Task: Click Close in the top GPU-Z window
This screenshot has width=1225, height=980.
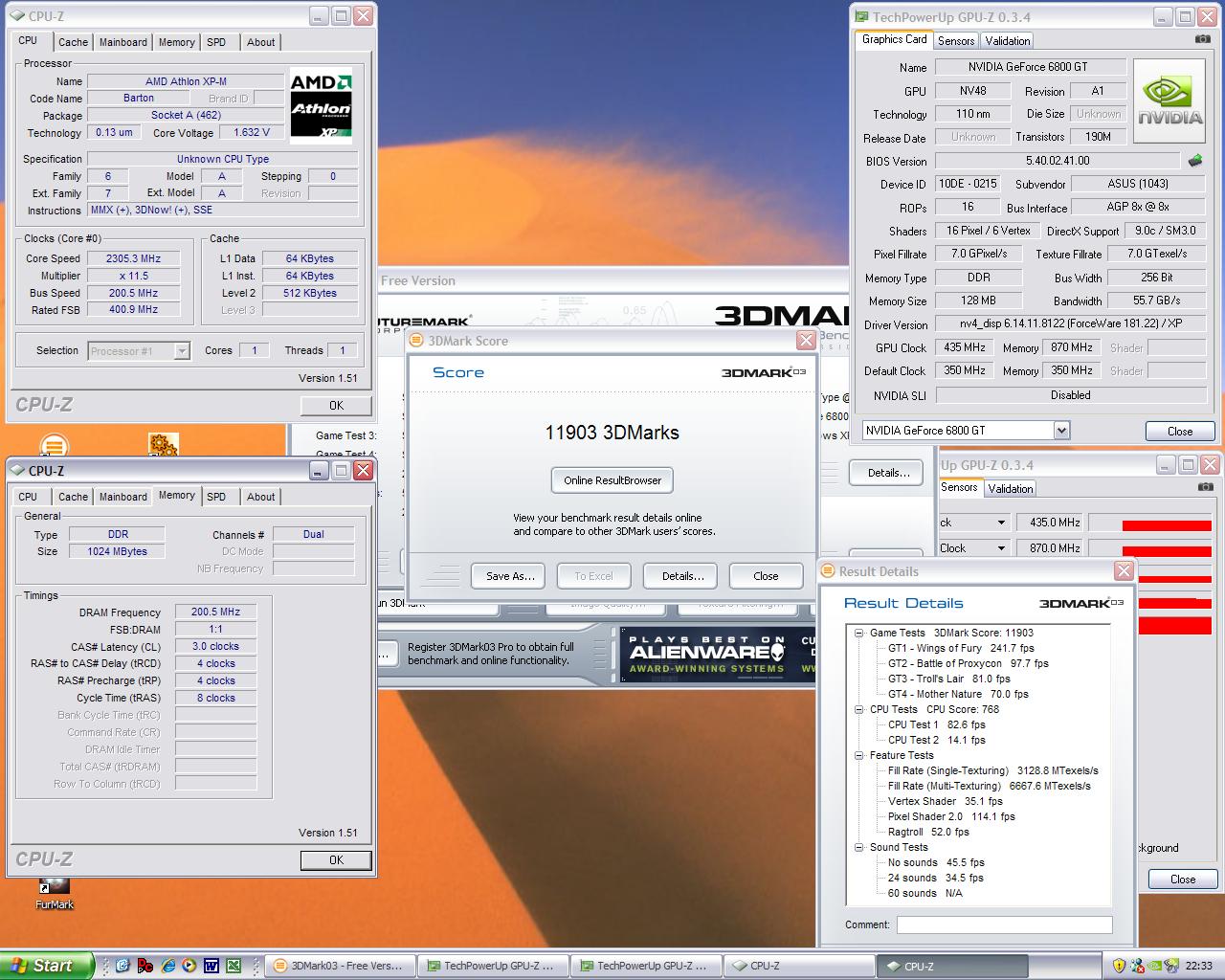Action: [x=1180, y=432]
